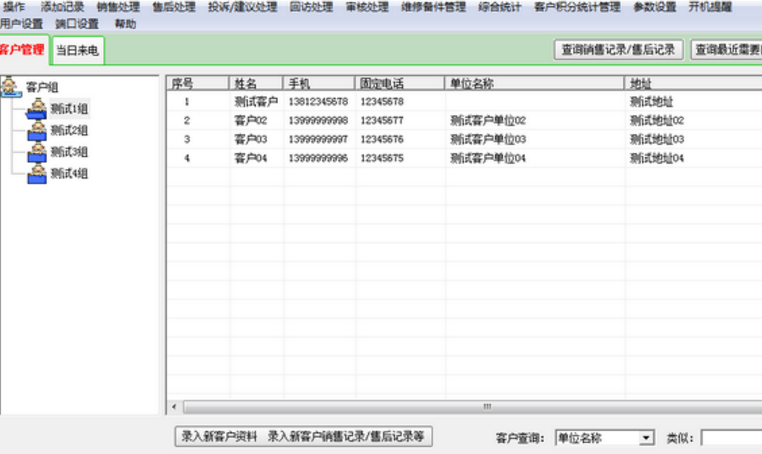Click landline number 12345676
This screenshot has height=454, width=762.
coord(382,140)
